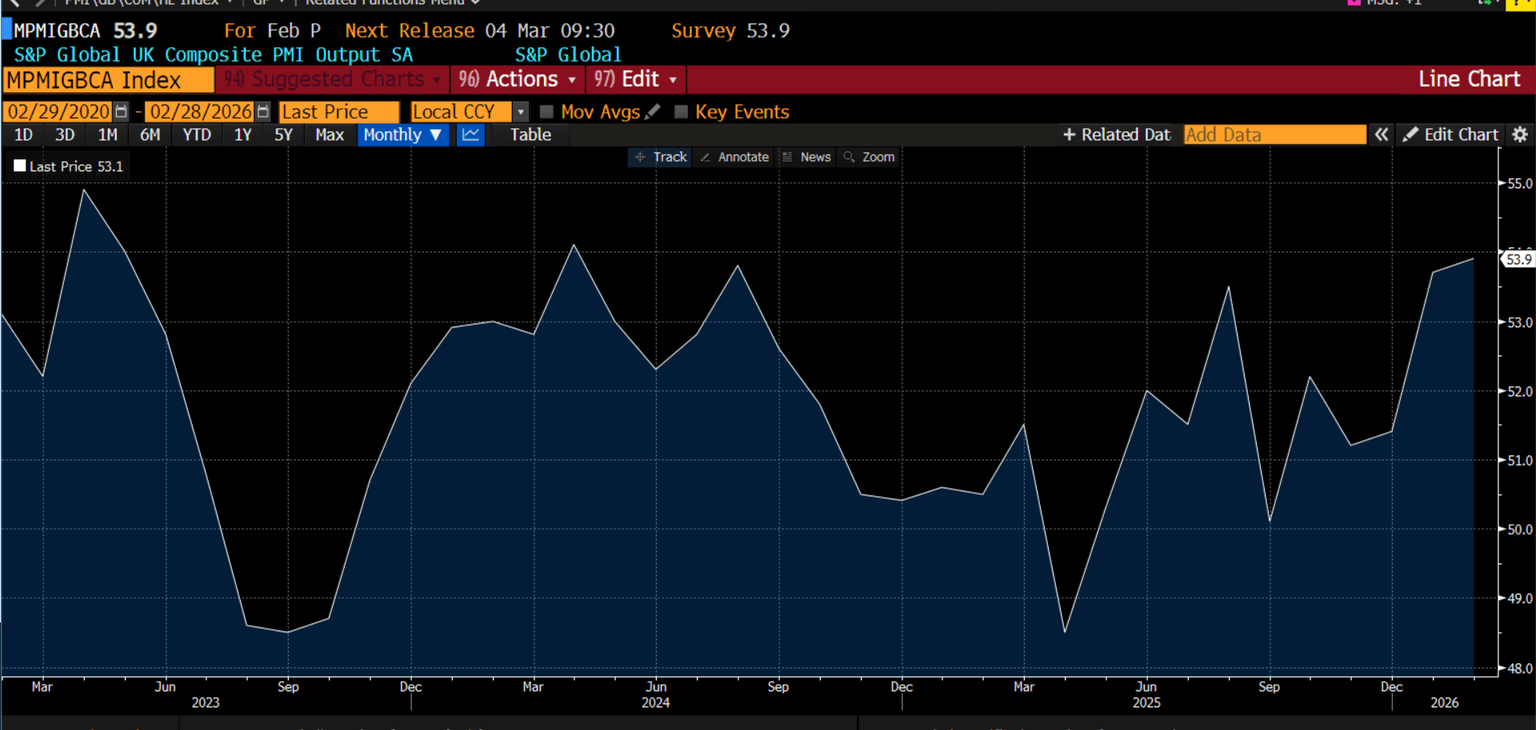This screenshot has width=1536, height=730.
Task: Enable the Mov Avgs checkbox
Action: click(547, 112)
